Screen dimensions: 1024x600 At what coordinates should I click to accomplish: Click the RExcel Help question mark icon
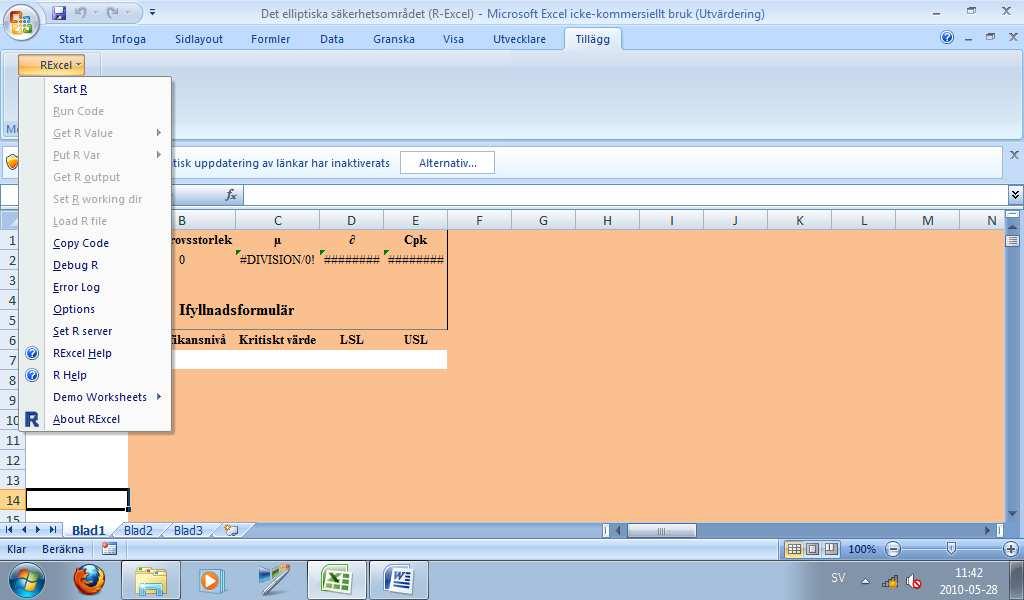tap(32, 353)
